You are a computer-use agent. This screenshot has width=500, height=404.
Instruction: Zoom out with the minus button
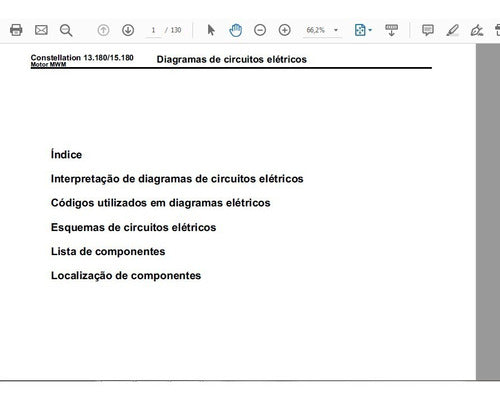(260, 30)
